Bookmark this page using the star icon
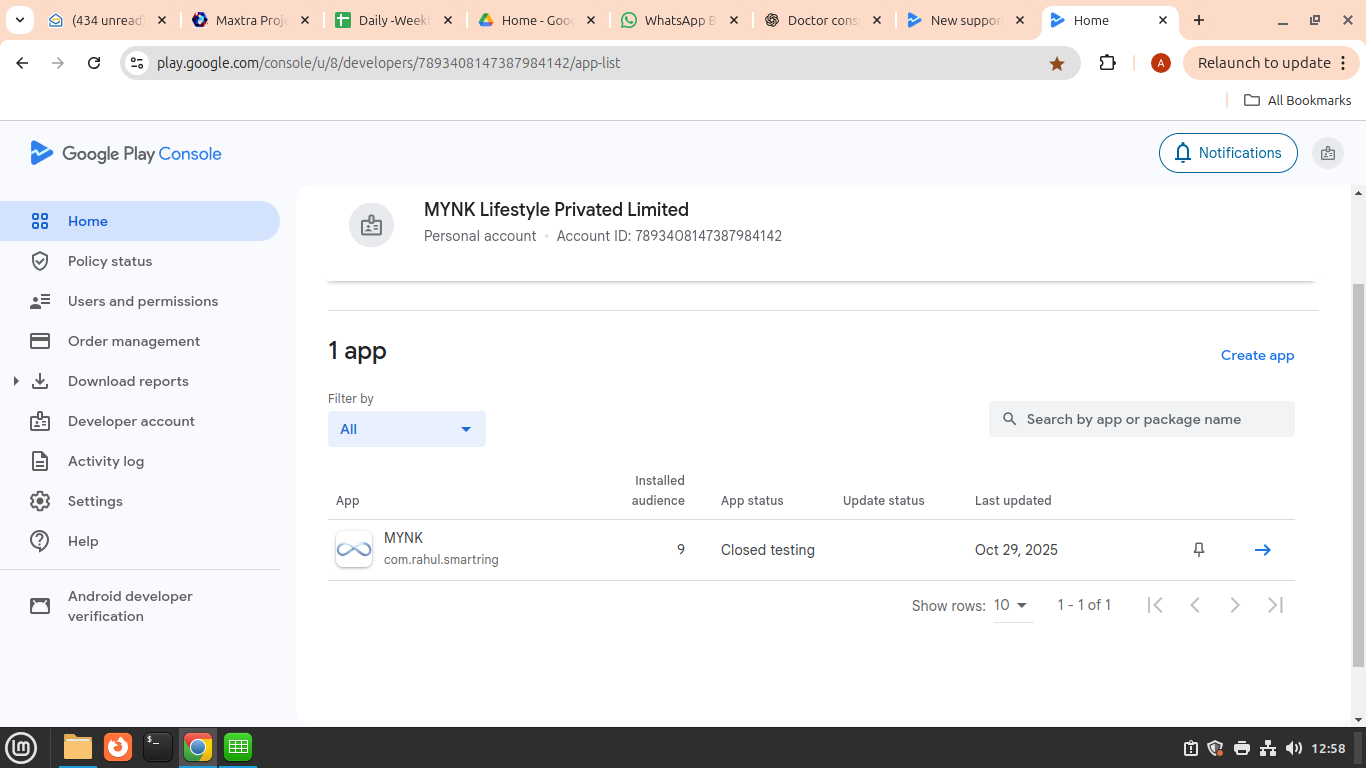Screen dimensions: 1366x768 (x=1056, y=63)
